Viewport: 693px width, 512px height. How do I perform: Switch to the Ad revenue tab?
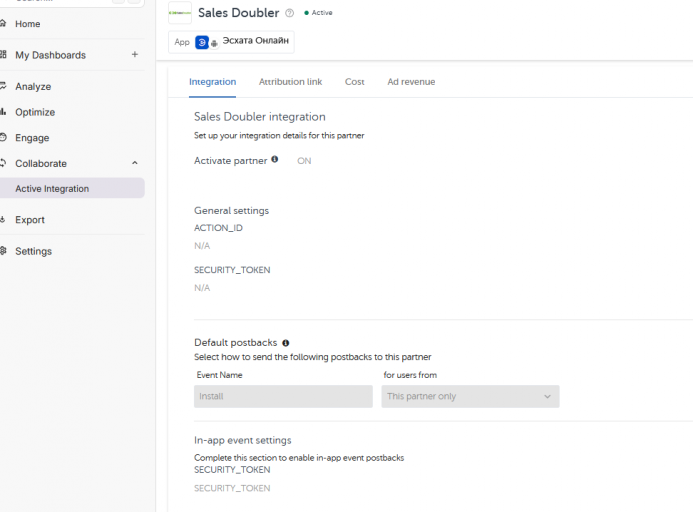click(411, 82)
